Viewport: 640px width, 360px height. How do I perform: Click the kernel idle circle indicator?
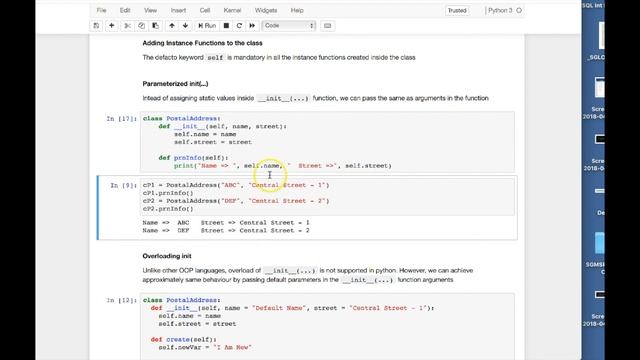point(519,11)
